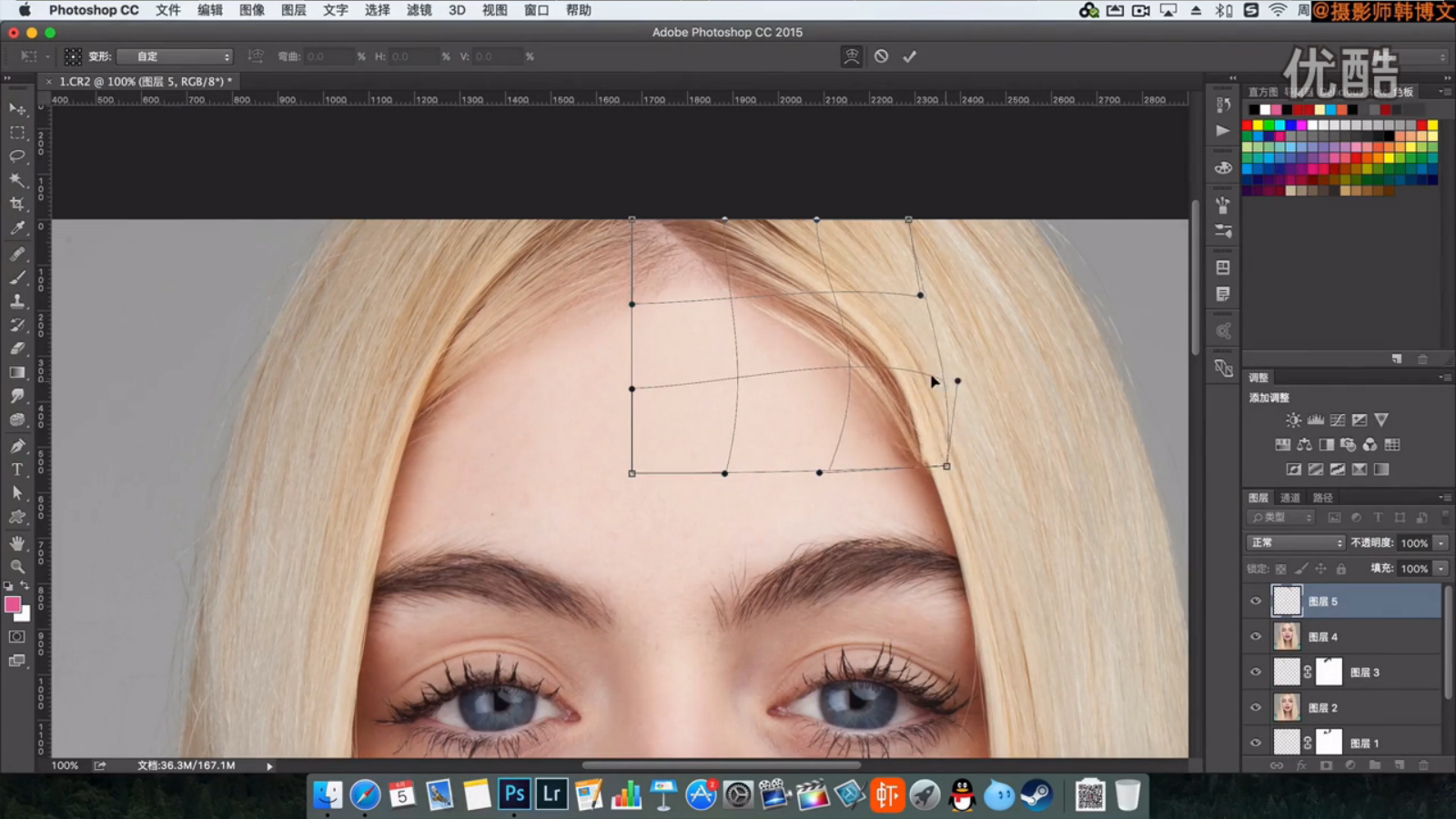Select the Pen tool
Viewport: 1456px width, 819px height.
(17, 446)
